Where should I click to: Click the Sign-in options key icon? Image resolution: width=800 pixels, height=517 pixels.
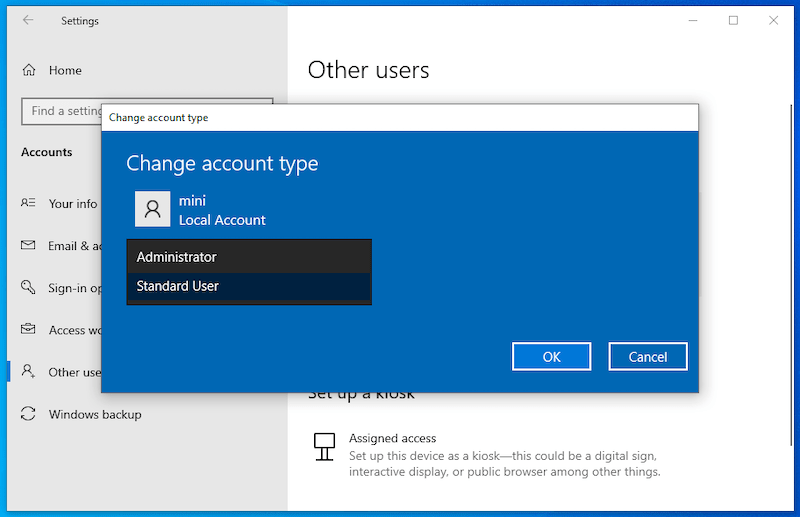(x=28, y=287)
